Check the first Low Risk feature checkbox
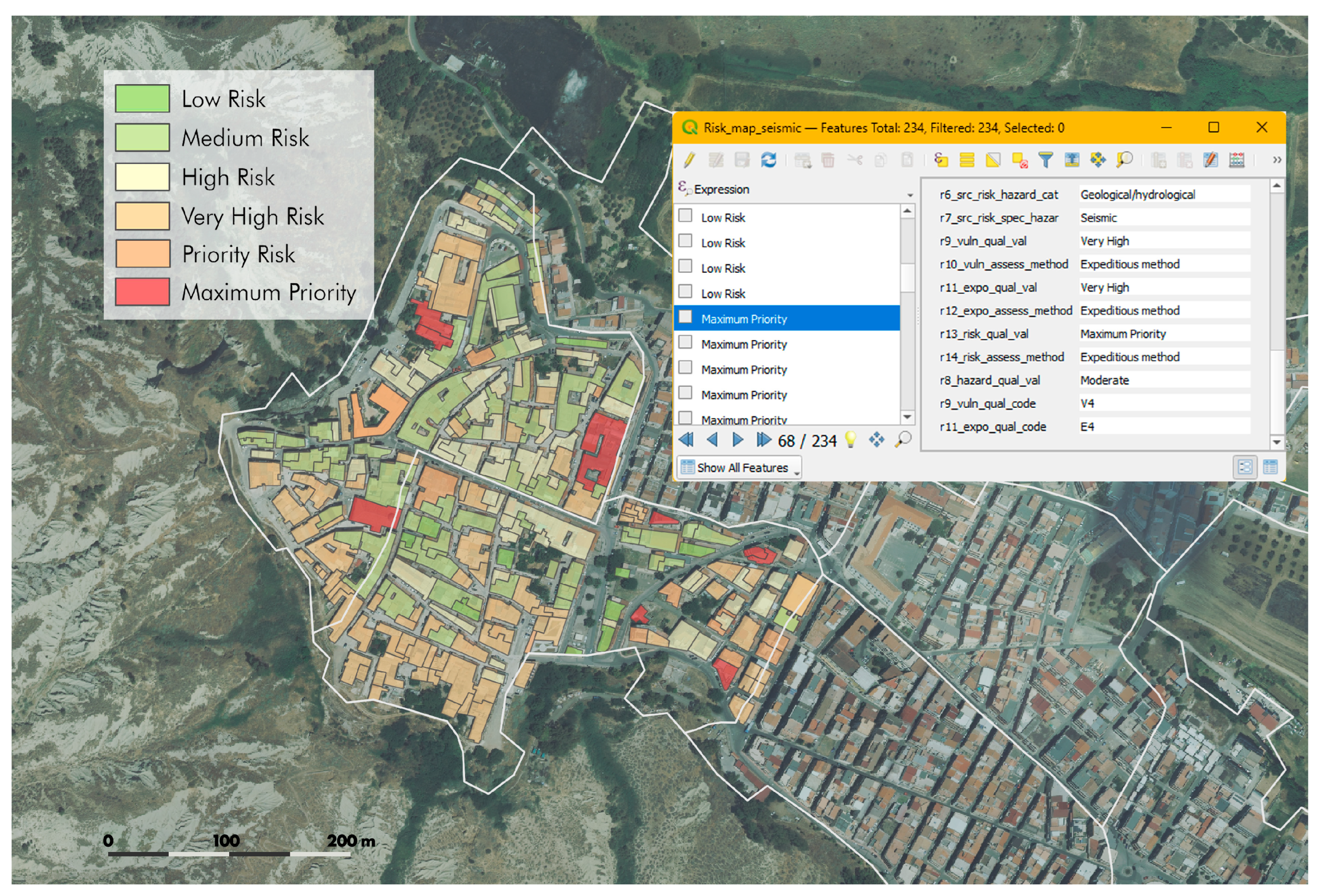Image resolution: width=1320 pixels, height=896 pixels. [685, 215]
